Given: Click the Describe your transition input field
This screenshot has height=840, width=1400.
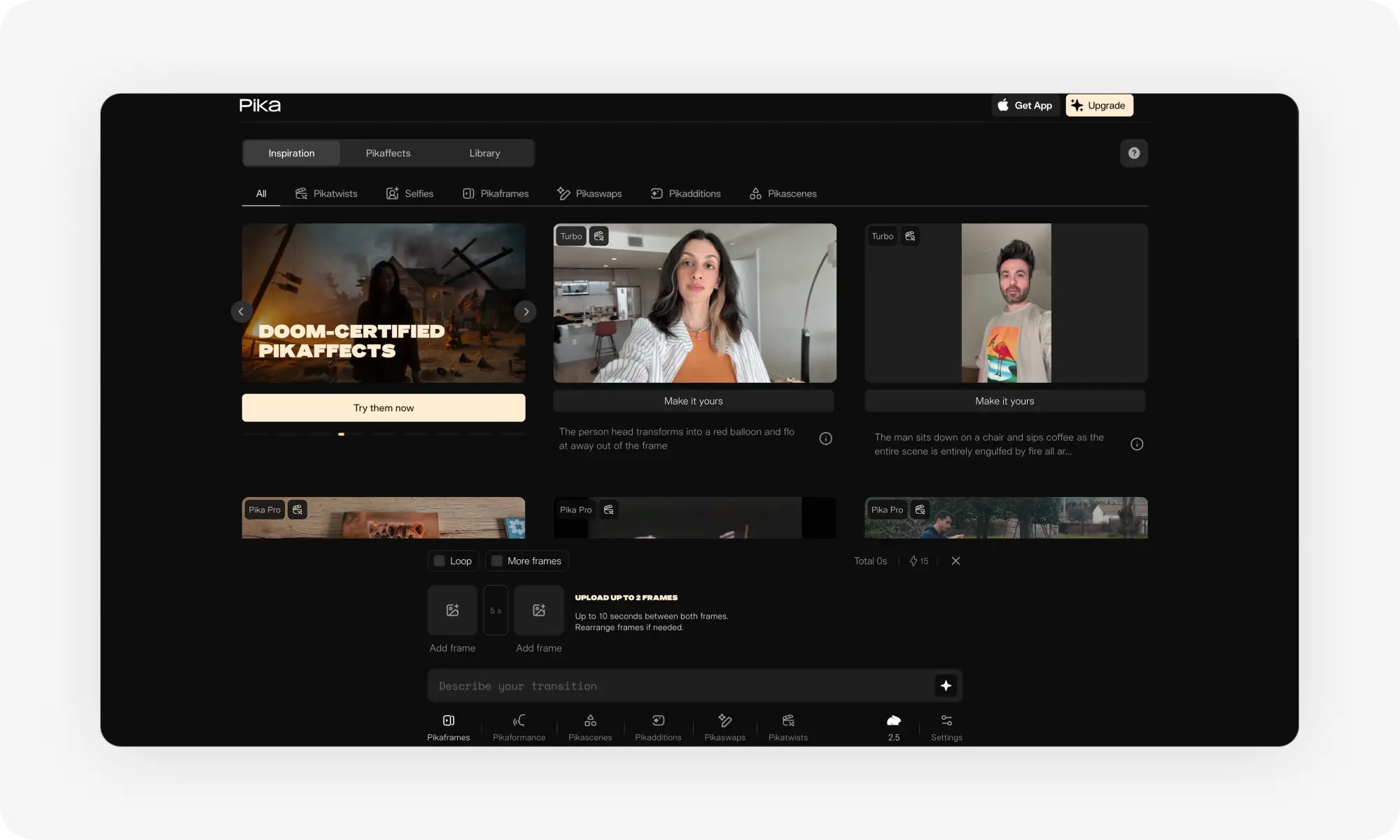Looking at the screenshot, I should [679, 686].
